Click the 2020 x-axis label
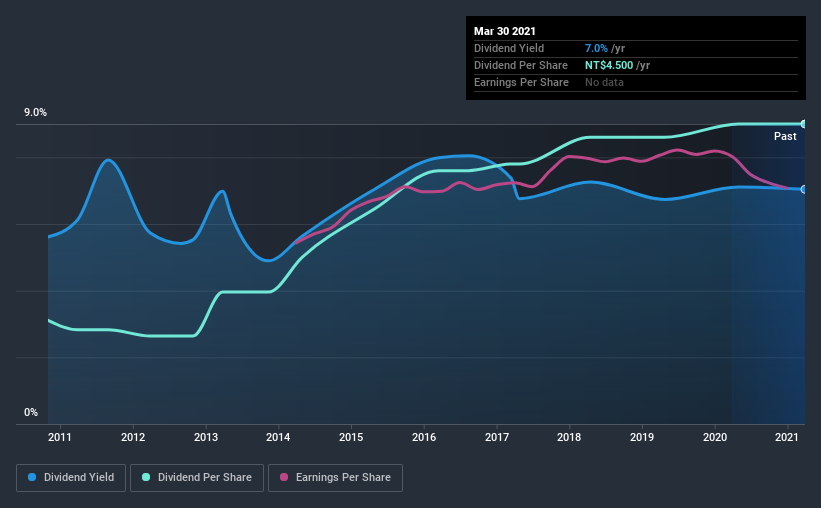This screenshot has height=508, width=821. [x=715, y=437]
